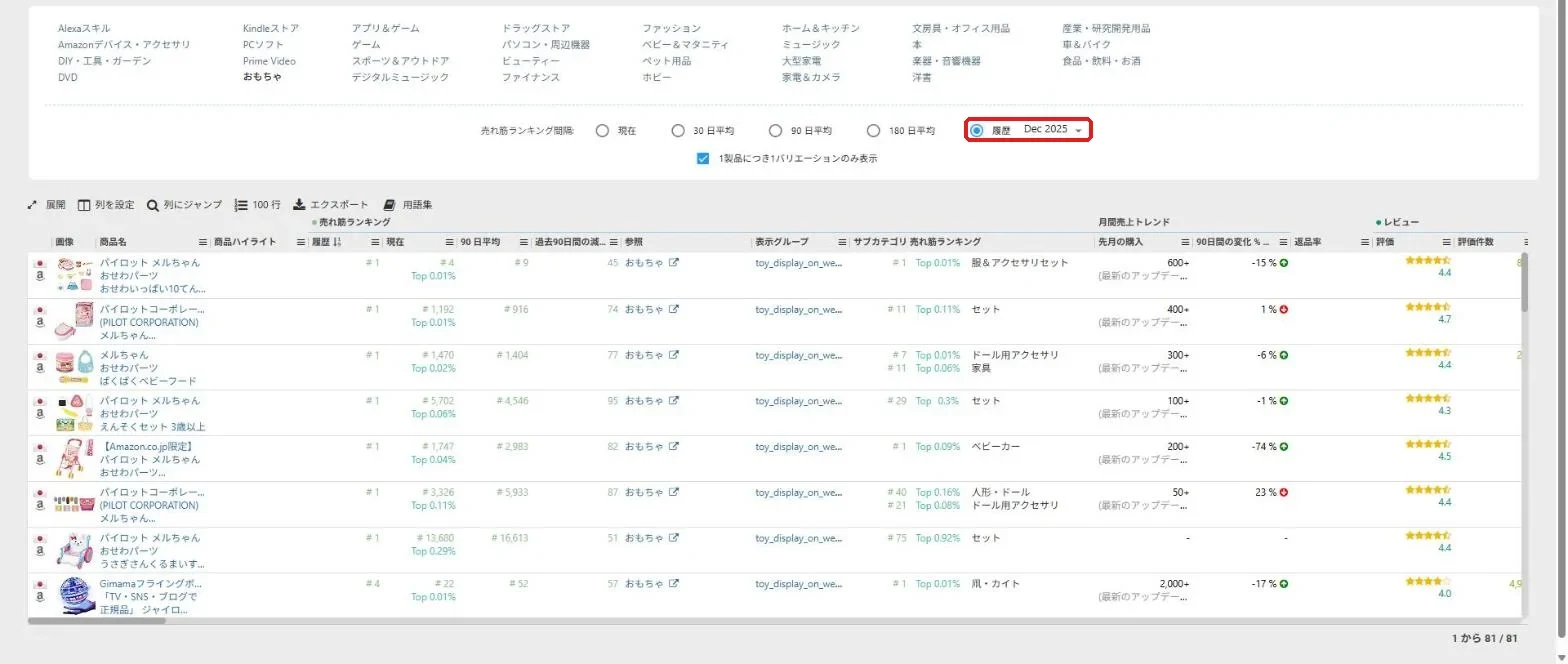Click the red trend arrow next to 23 %
The width and height of the screenshot is (1568, 664).
click(x=1284, y=492)
